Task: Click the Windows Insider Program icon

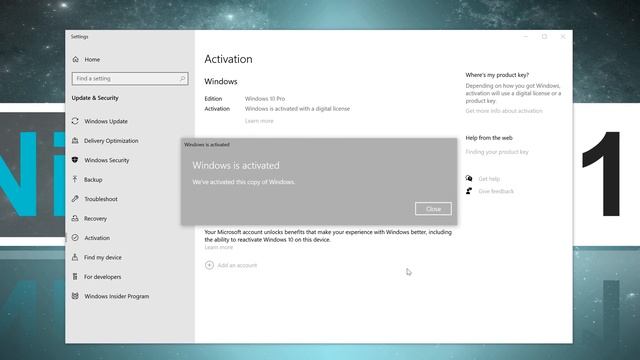Action: pos(75,296)
